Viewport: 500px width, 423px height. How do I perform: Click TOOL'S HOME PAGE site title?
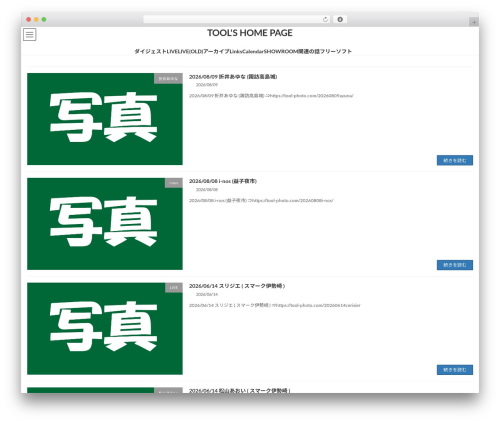click(250, 33)
